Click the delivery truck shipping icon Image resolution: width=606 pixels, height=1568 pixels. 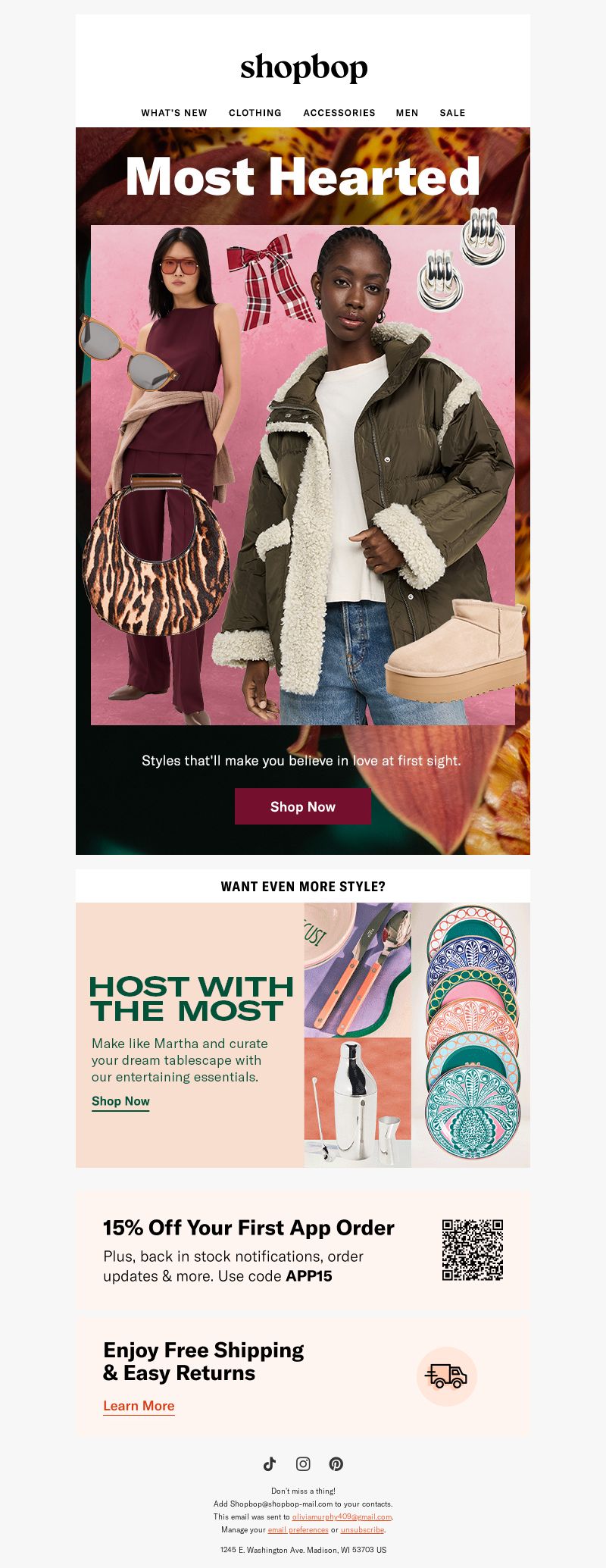coord(447,1376)
